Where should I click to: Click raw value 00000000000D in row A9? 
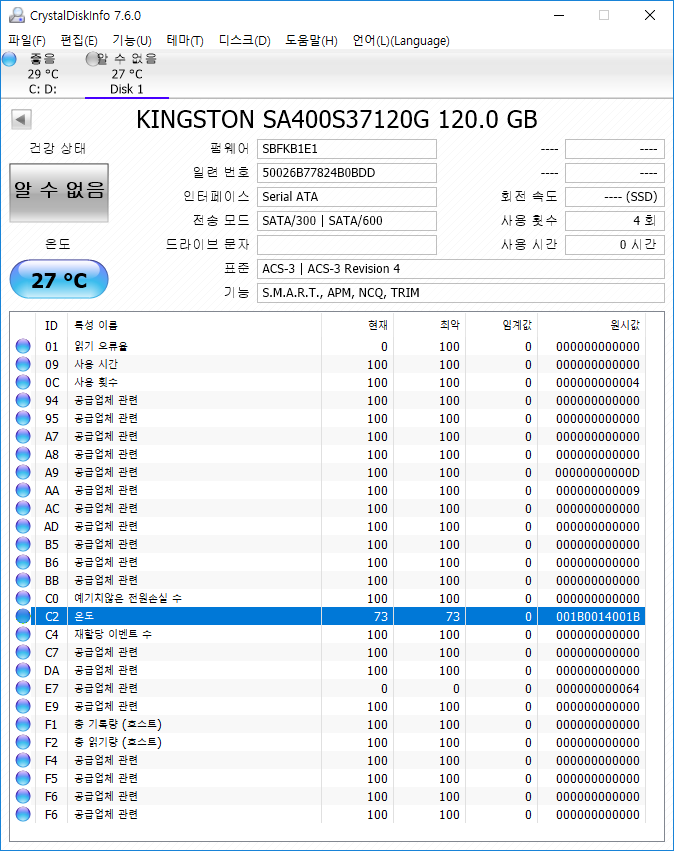tap(597, 473)
